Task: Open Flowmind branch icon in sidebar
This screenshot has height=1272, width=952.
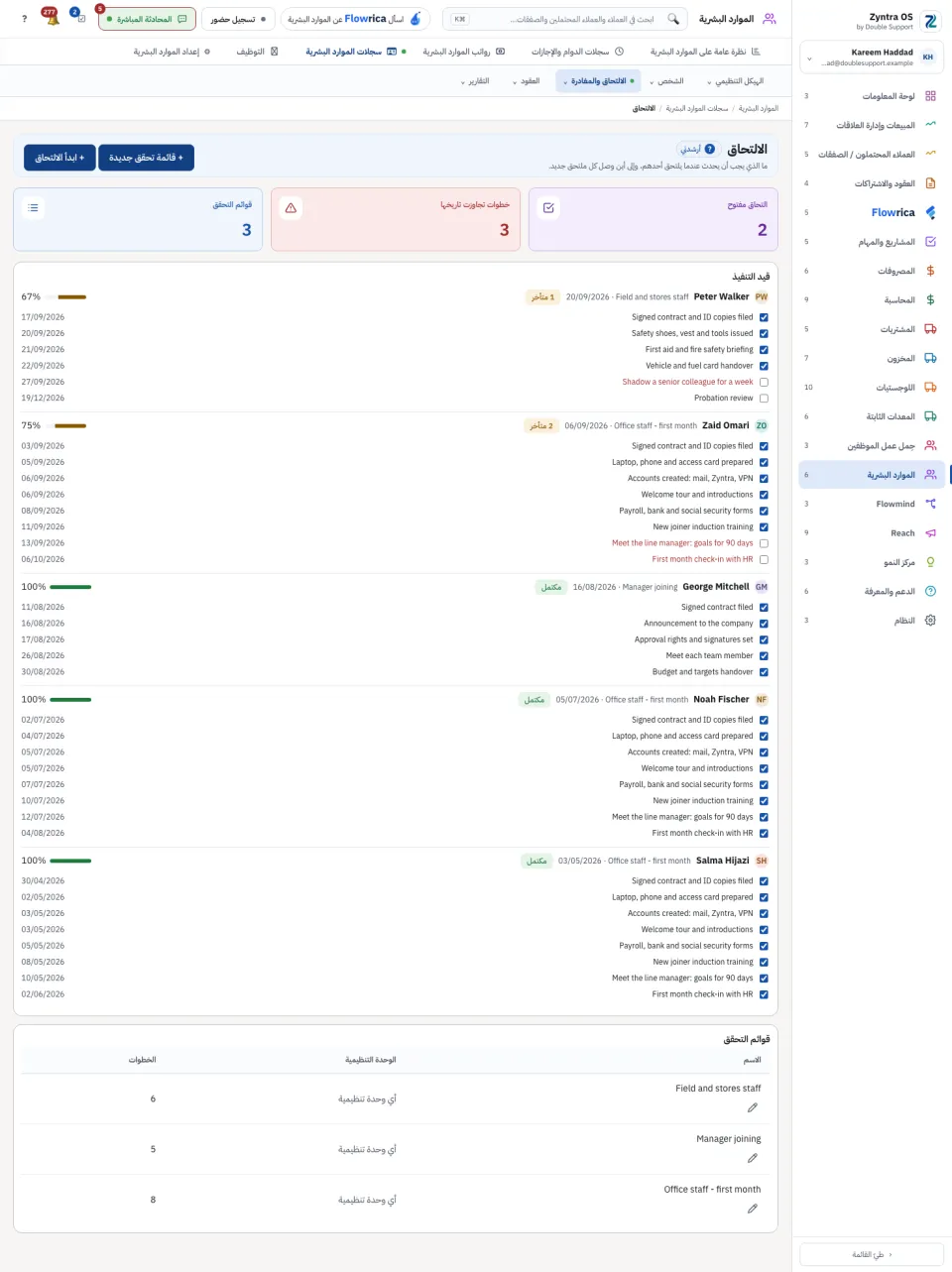Action: [x=930, y=504]
